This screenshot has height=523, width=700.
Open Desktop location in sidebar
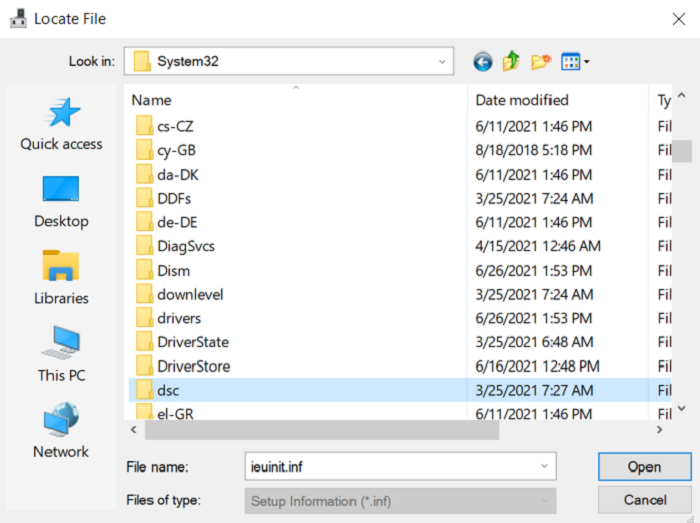[61, 202]
